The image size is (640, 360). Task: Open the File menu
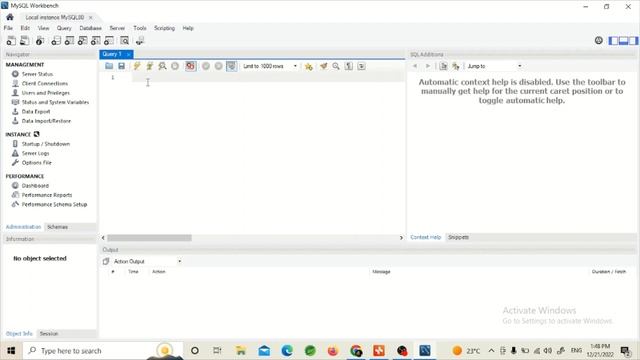[x=8, y=28]
